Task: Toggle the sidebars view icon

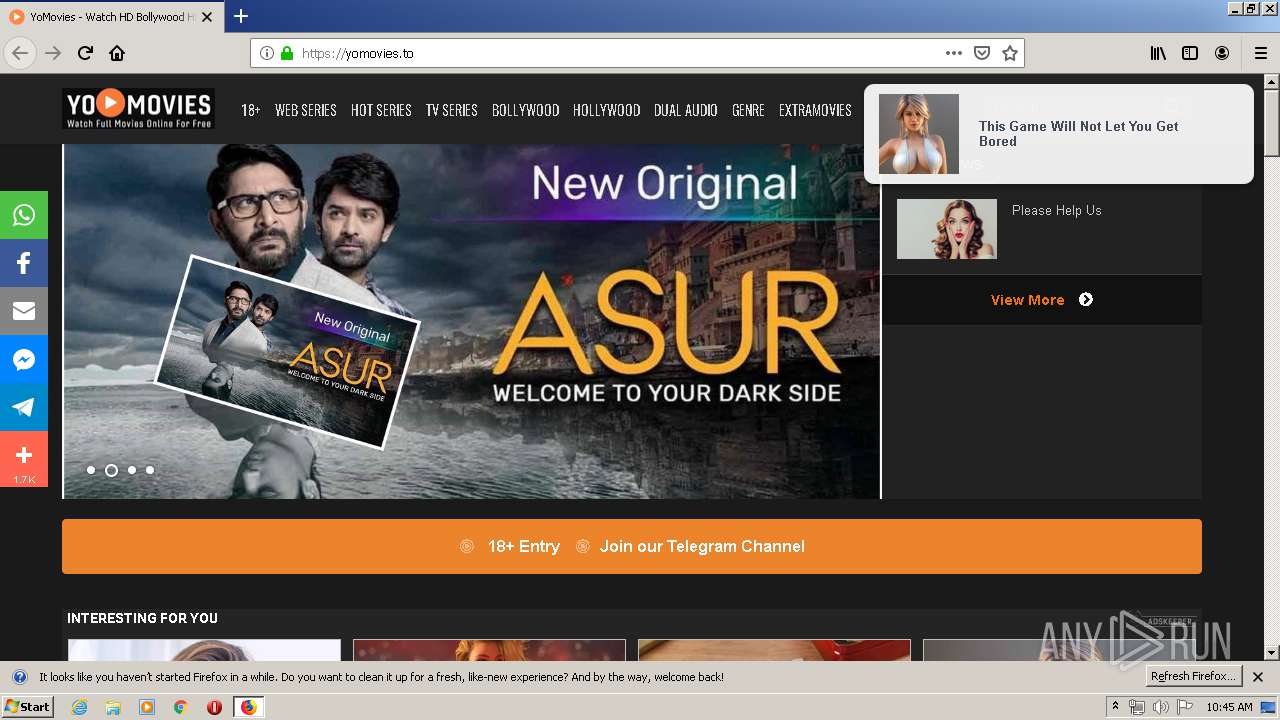Action: (1190, 53)
